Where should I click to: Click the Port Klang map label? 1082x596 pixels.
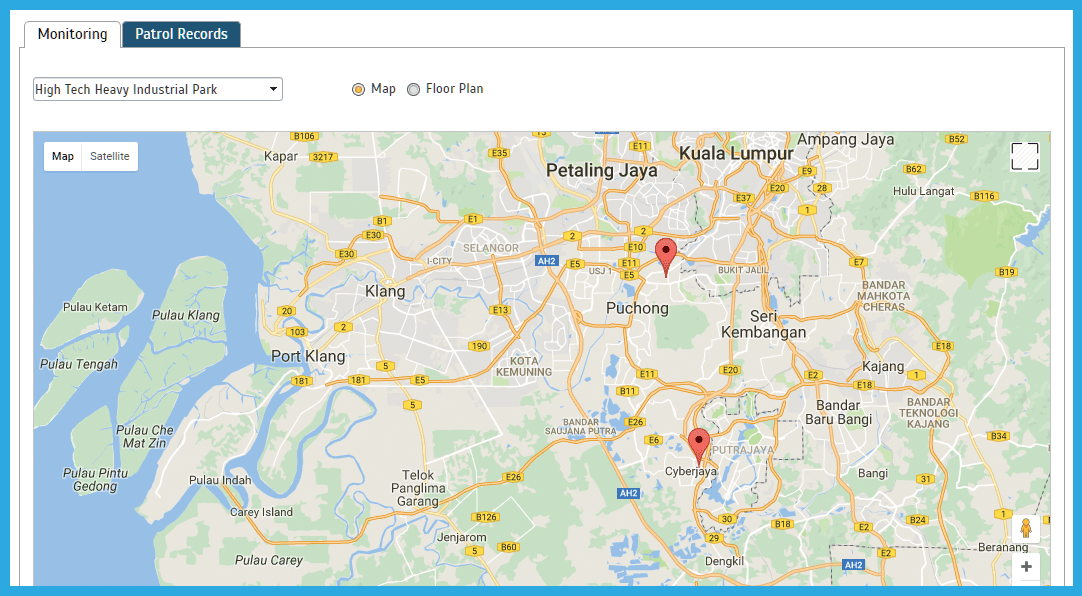[308, 356]
